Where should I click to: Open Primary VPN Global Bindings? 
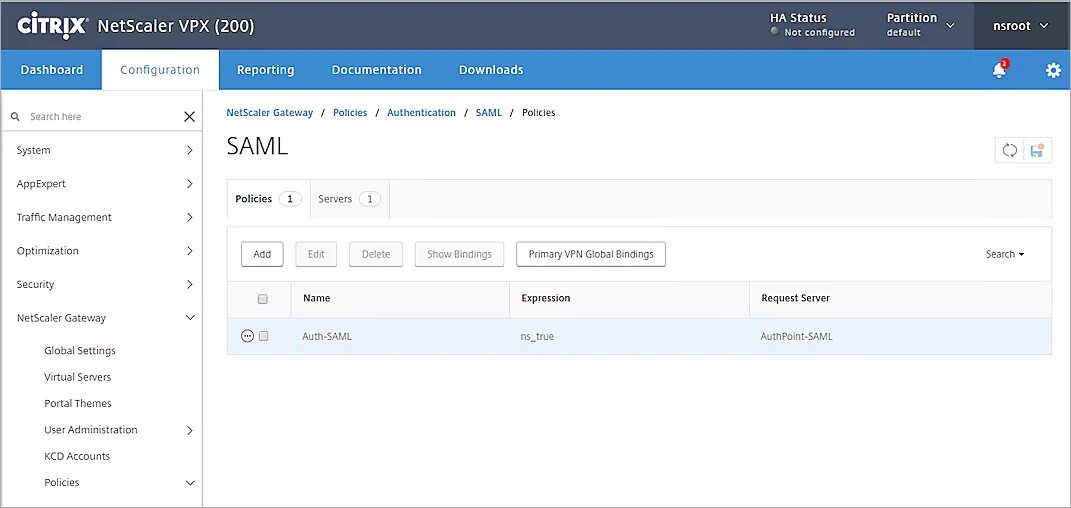click(x=591, y=254)
